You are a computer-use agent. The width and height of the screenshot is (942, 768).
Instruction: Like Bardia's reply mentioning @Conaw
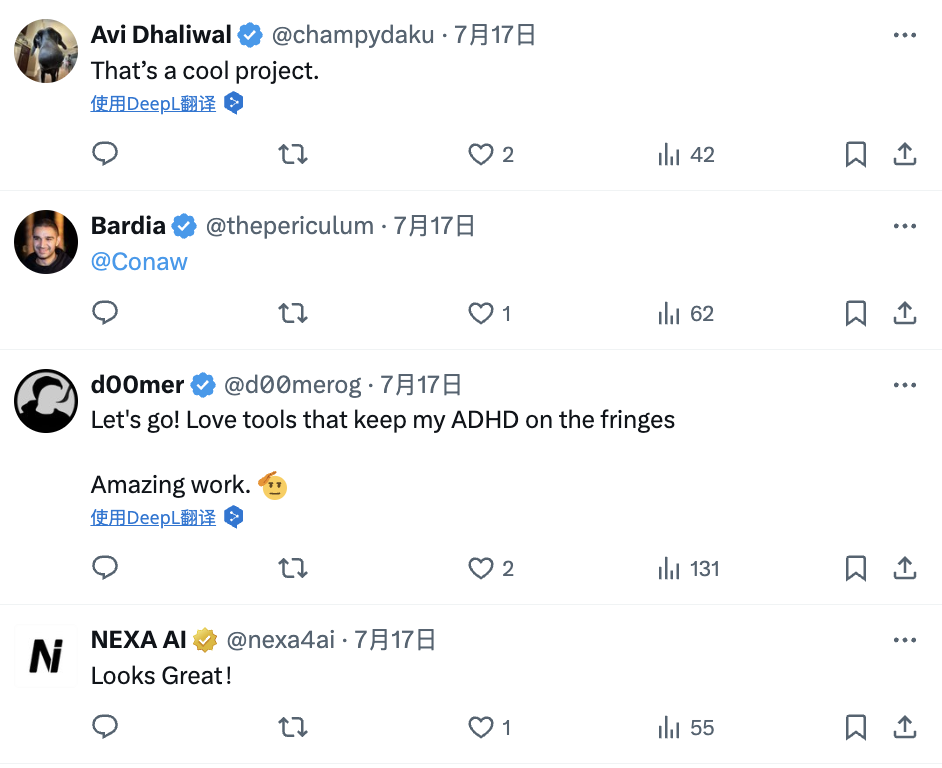coord(481,314)
